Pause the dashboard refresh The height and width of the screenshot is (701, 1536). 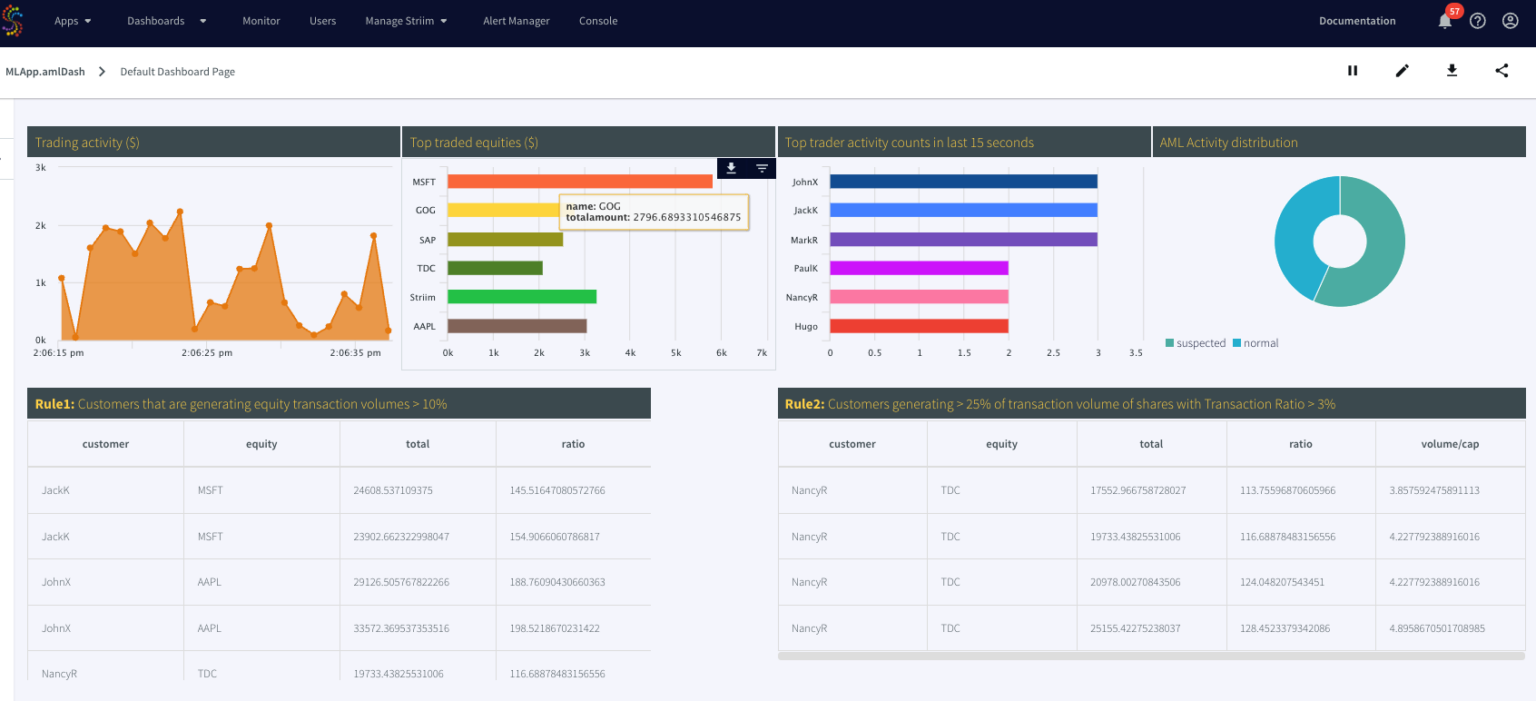[1352, 71]
